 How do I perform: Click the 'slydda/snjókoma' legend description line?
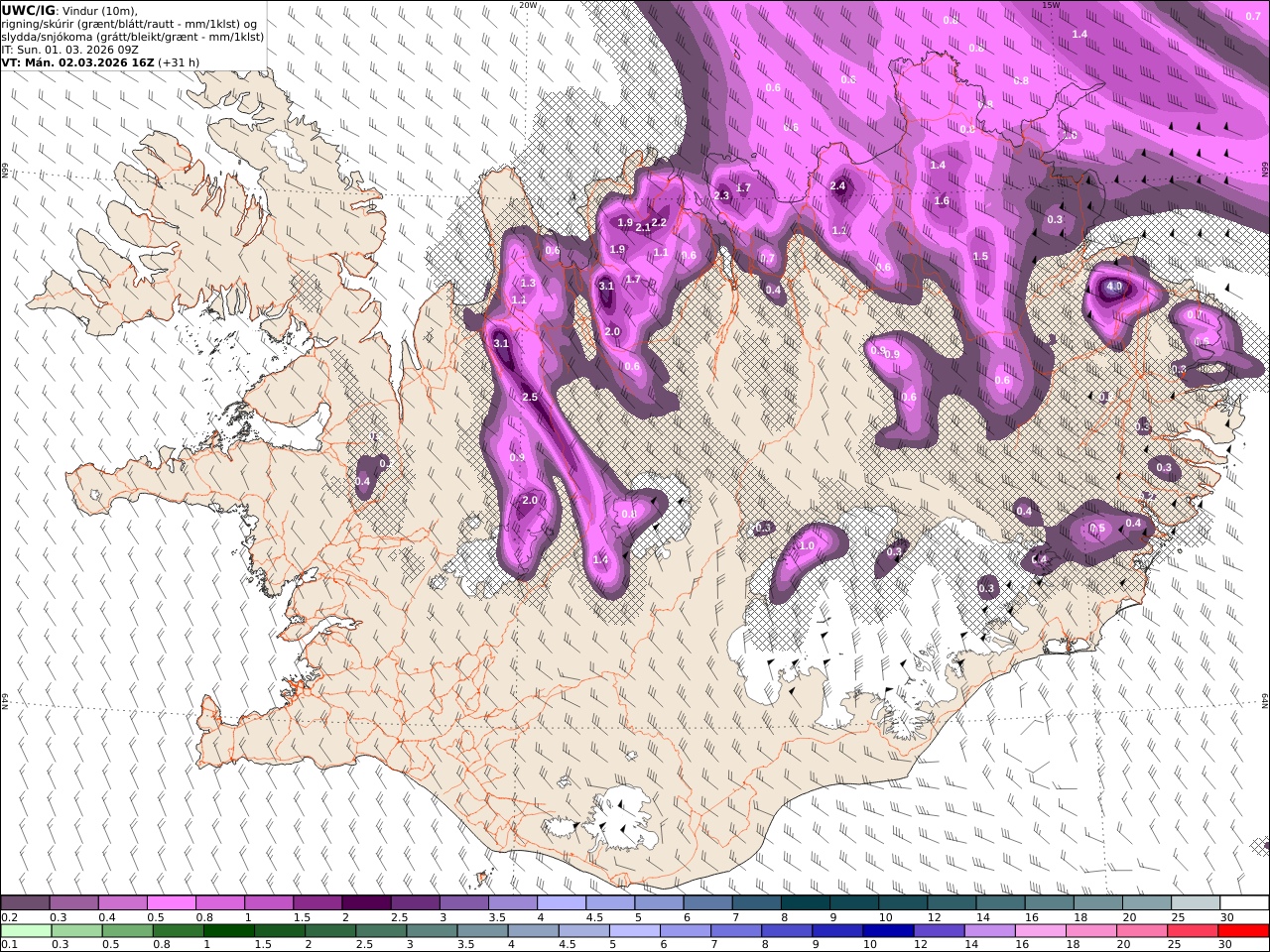click(x=133, y=37)
